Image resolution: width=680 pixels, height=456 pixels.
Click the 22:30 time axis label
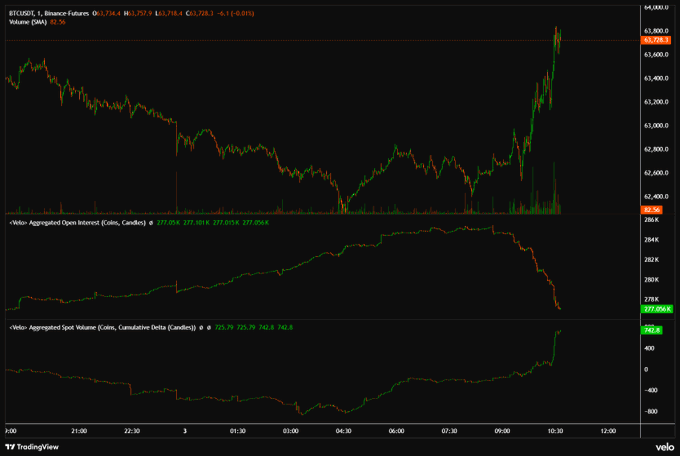132,431
